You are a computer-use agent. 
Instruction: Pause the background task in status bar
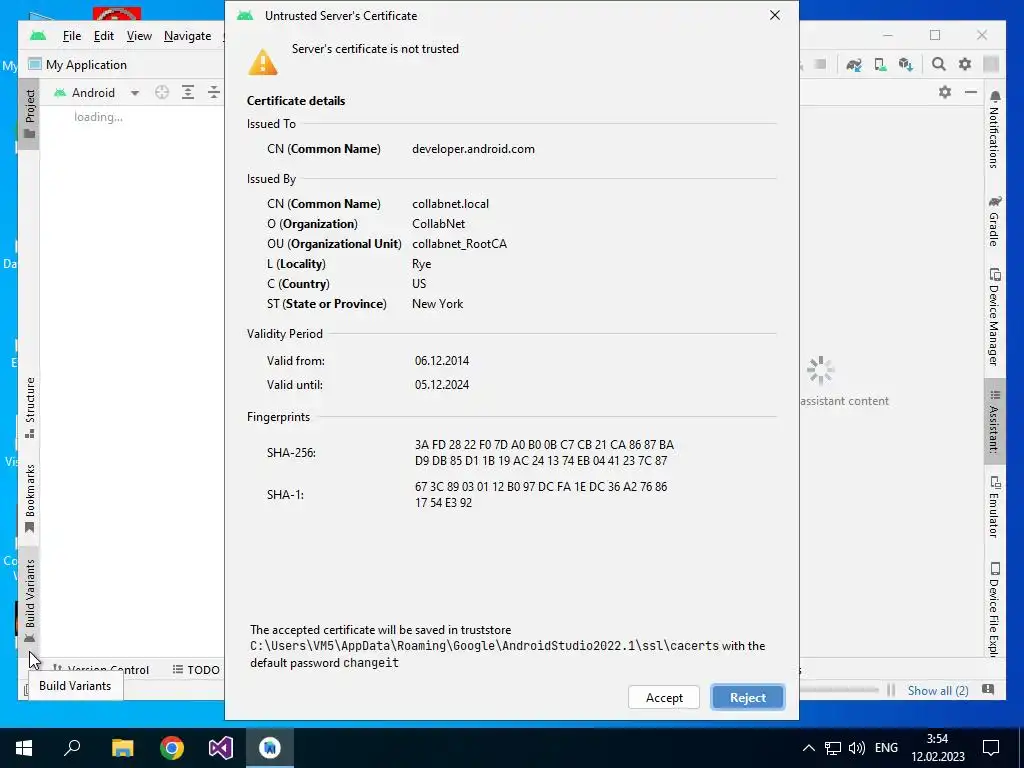tap(891, 690)
